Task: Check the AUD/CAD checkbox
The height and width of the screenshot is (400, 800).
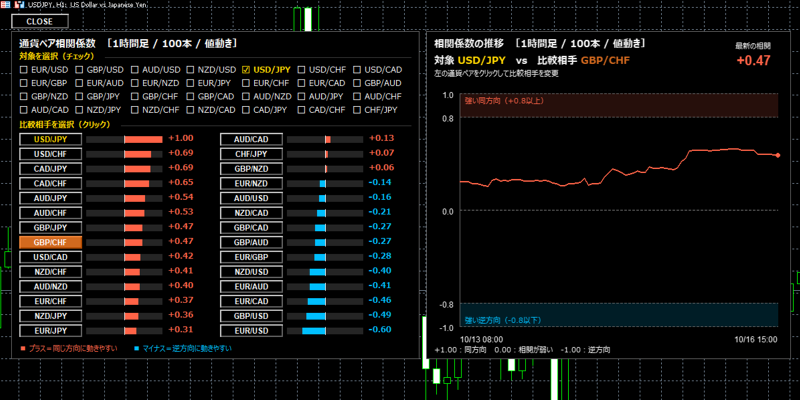Action: click(23, 110)
